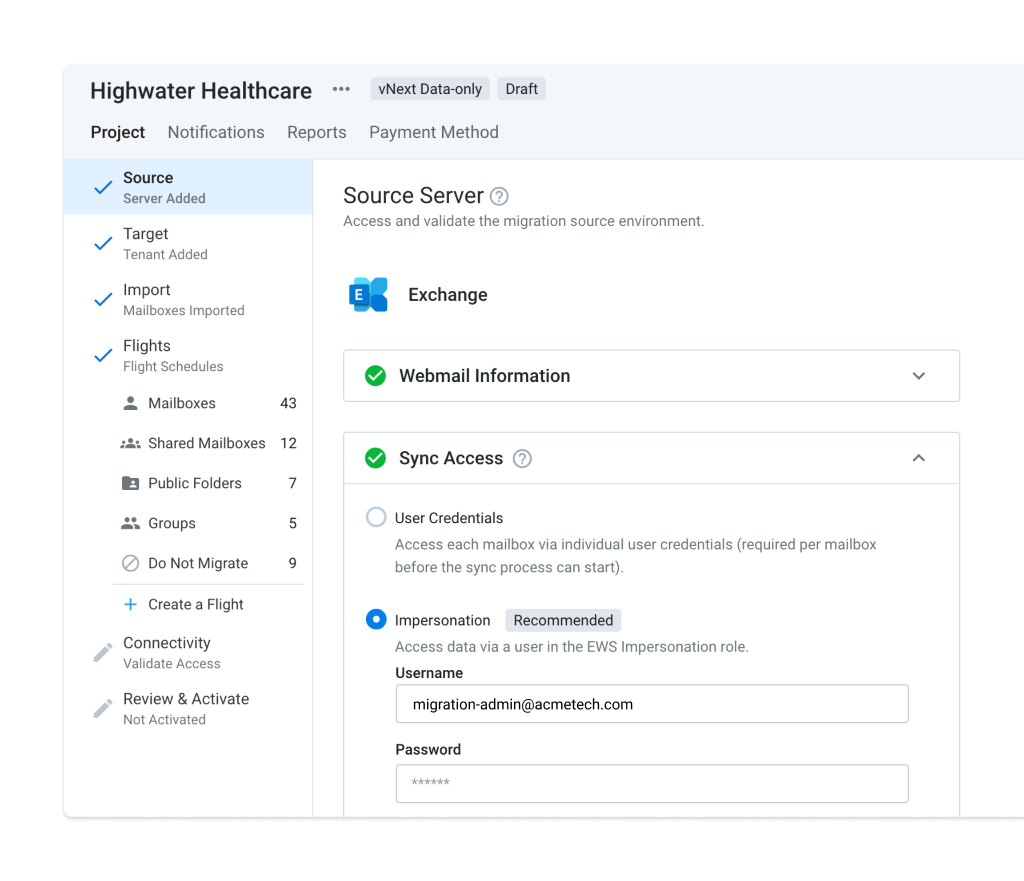The image size is (1024, 881).
Task: Click the Exchange logo icon
Action: [x=368, y=294]
